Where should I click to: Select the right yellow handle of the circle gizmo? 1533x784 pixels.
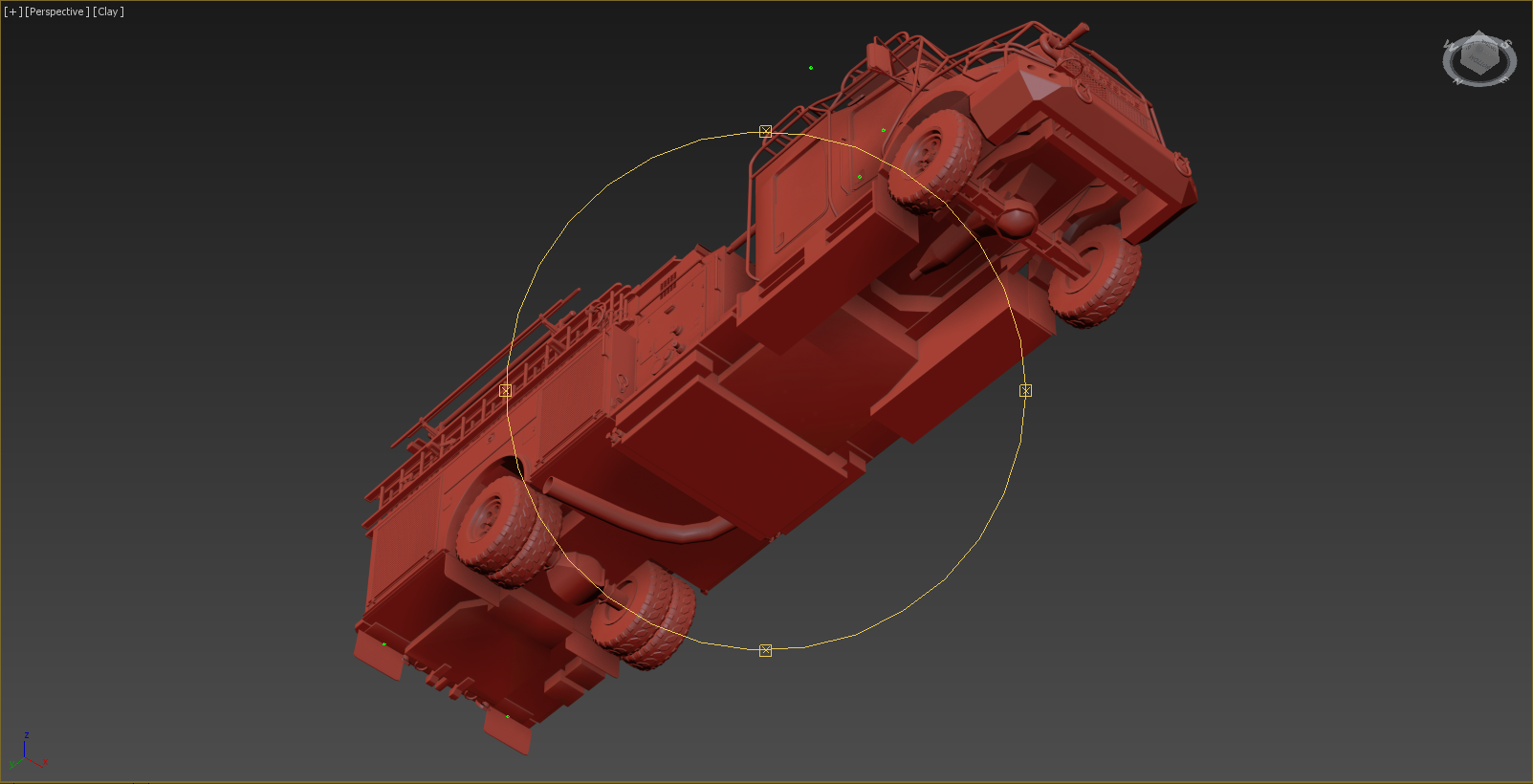1025,390
